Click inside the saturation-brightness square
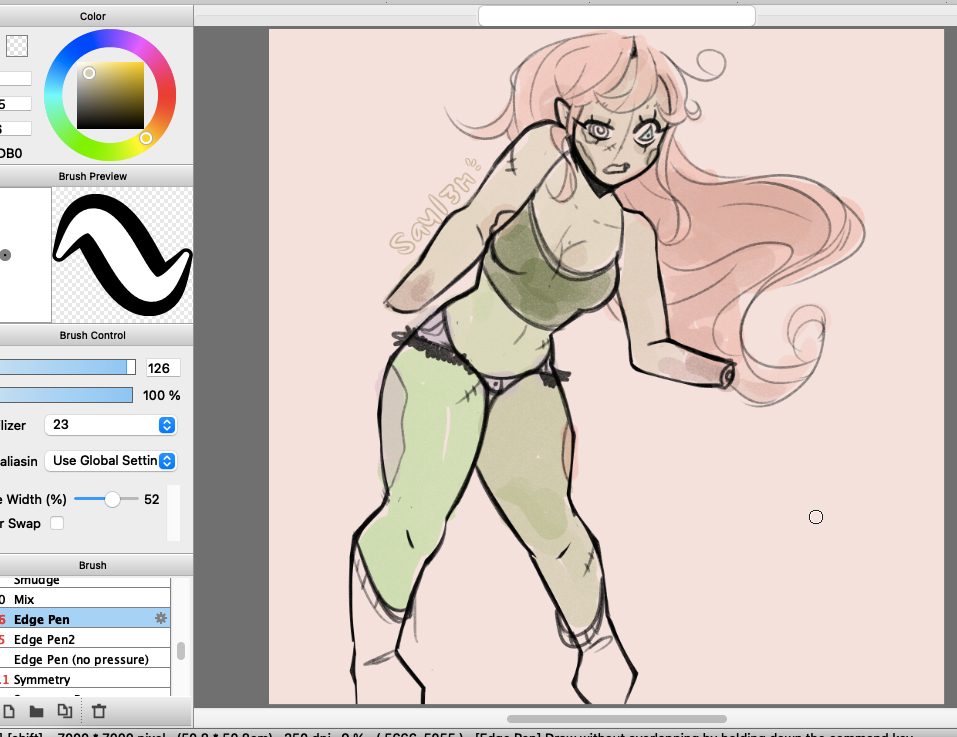The image size is (957, 737). (x=111, y=96)
